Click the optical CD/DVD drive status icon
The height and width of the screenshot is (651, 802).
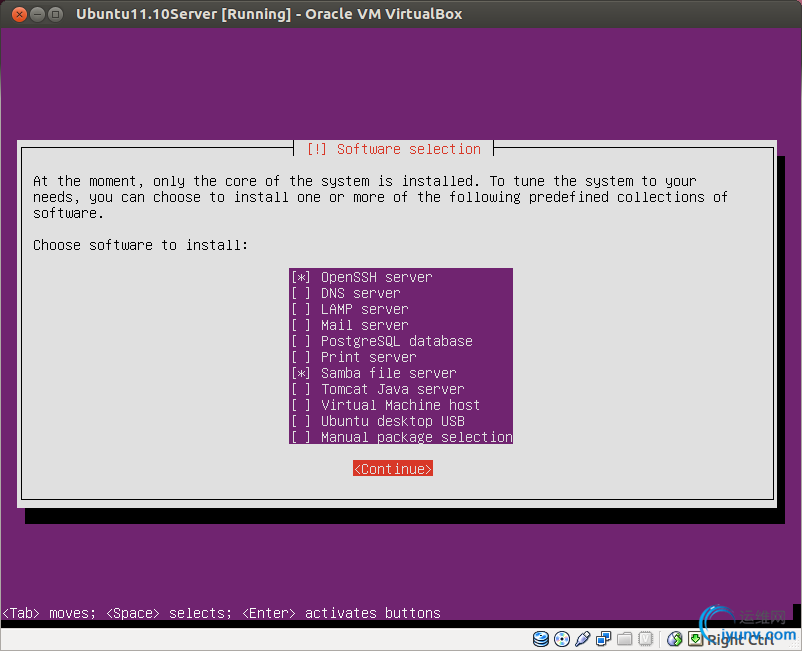click(562, 639)
